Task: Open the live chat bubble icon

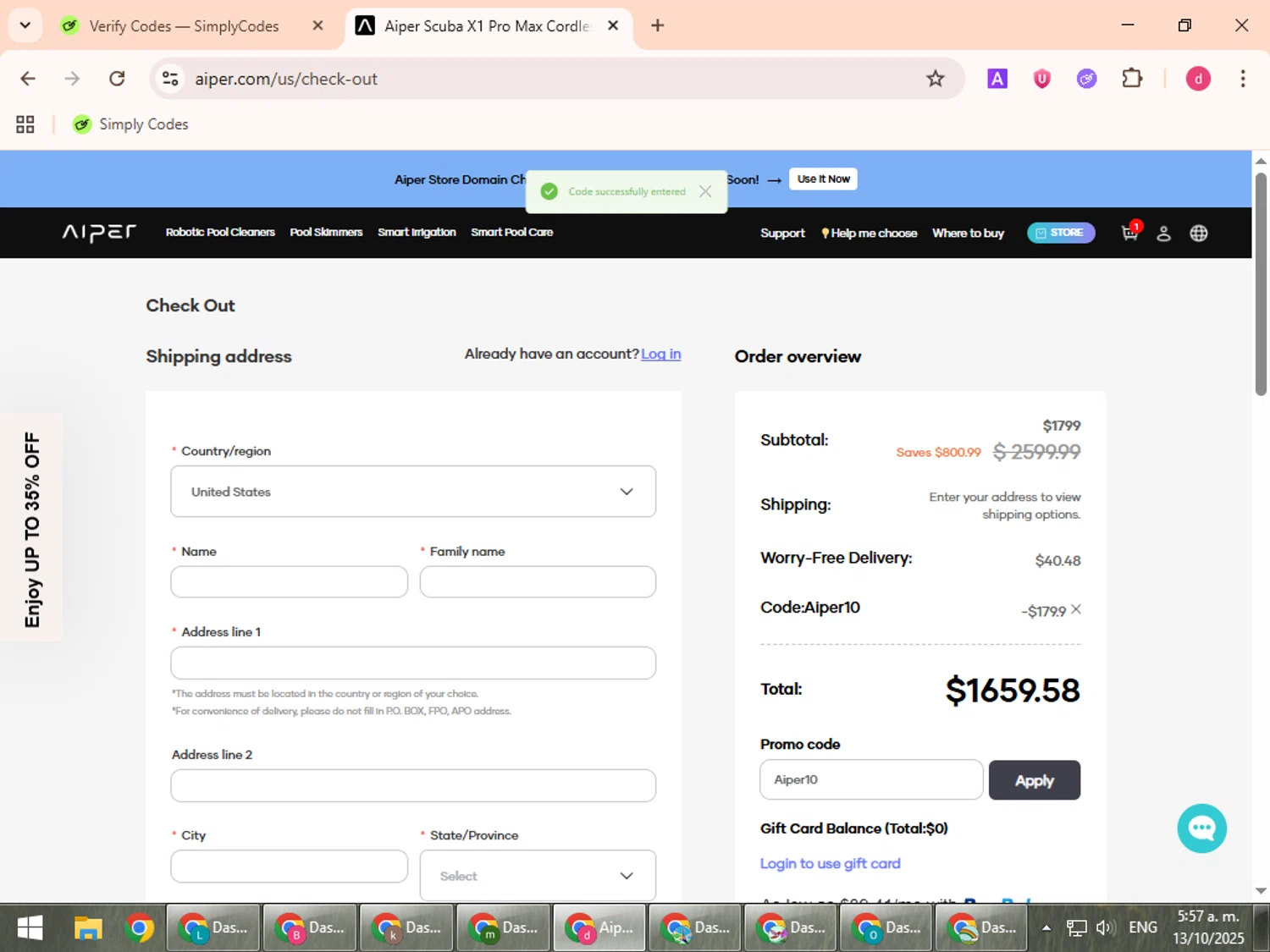Action: click(1201, 828)
